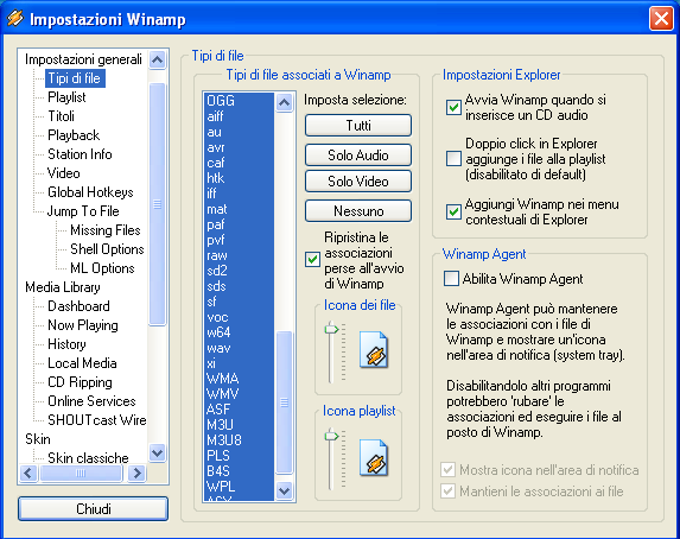Click the settings tree vertical scrollbar thumb
The height and width of the screenshot is (539, 680).
pos(157,204)
